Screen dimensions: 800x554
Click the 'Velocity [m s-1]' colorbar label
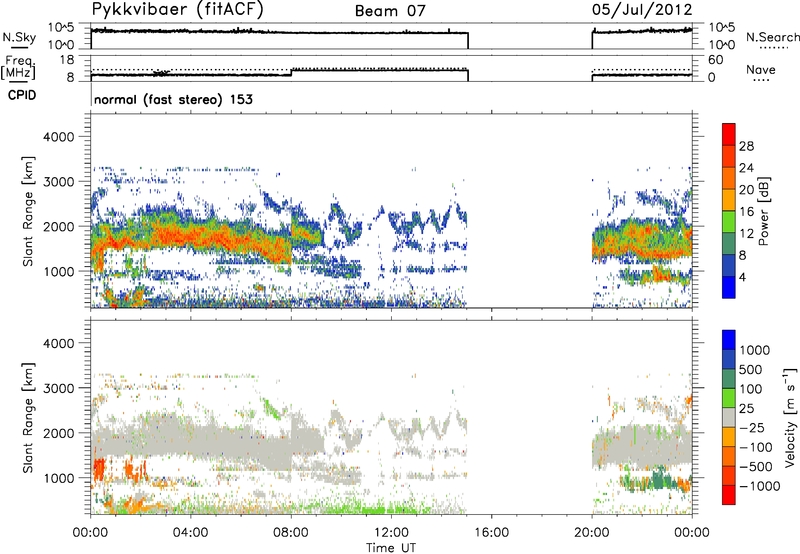pos(790,417)
